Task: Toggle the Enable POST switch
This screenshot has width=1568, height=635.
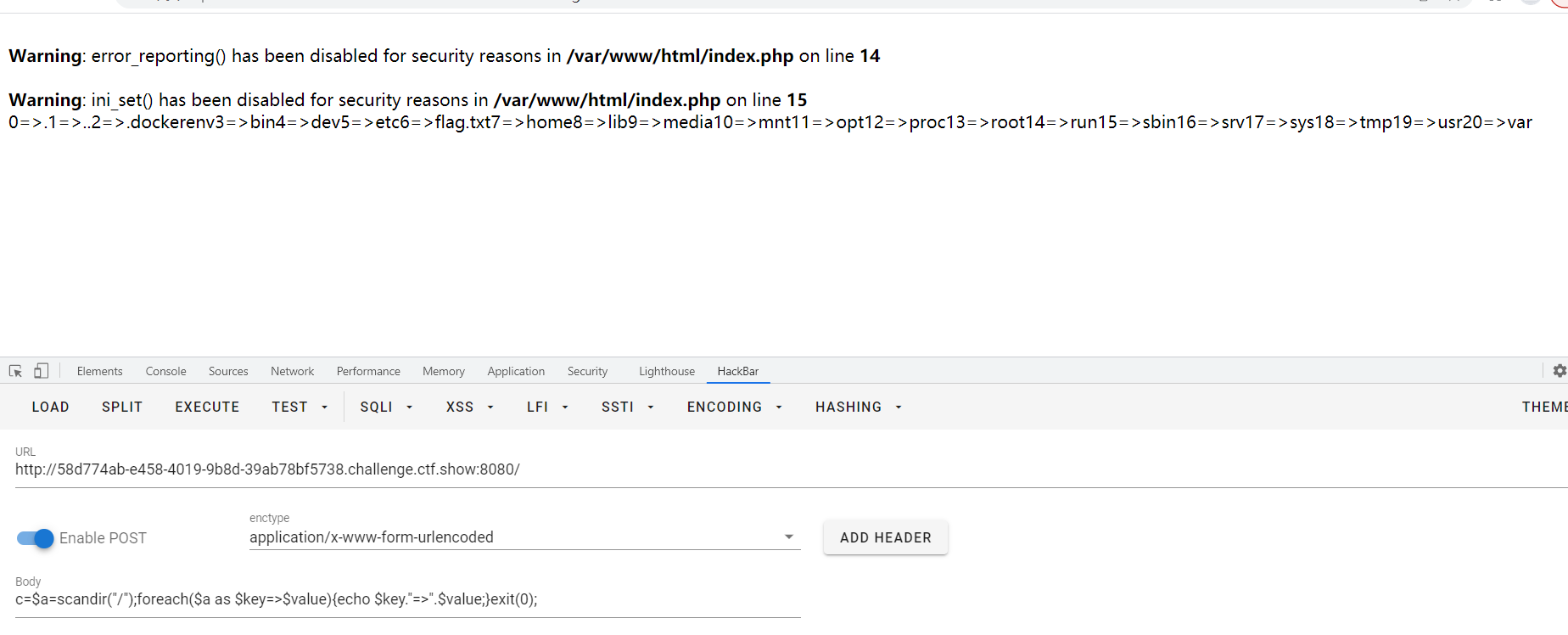Action: click(35, 538)
